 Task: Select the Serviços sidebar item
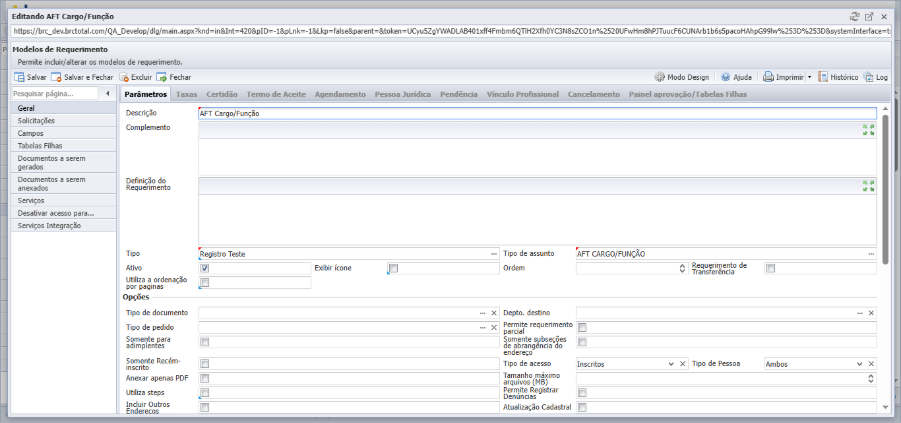pyautogui.click(x=64, y=201)
